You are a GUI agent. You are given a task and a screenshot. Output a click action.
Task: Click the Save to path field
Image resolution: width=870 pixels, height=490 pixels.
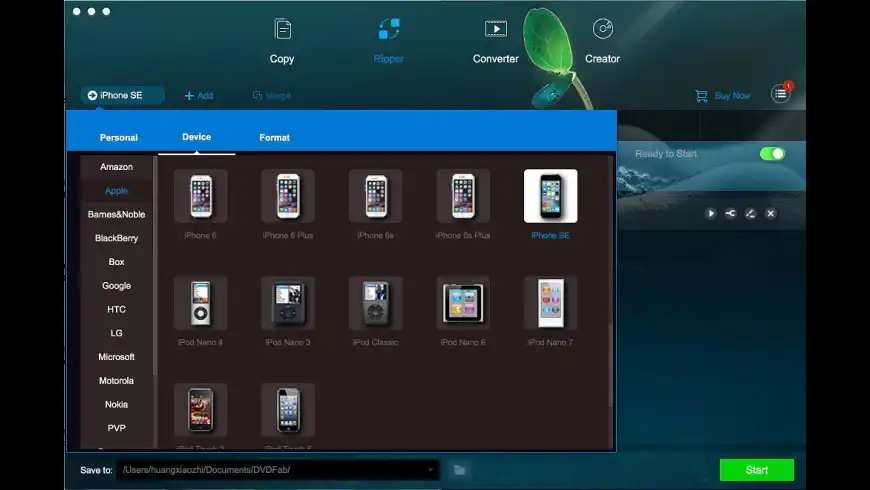[277, 470]
